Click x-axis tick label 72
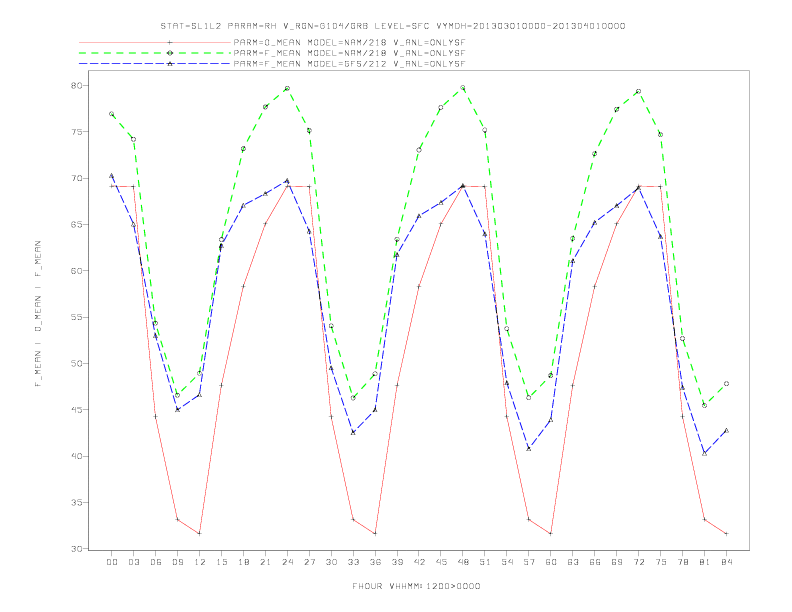 point(638,562)
